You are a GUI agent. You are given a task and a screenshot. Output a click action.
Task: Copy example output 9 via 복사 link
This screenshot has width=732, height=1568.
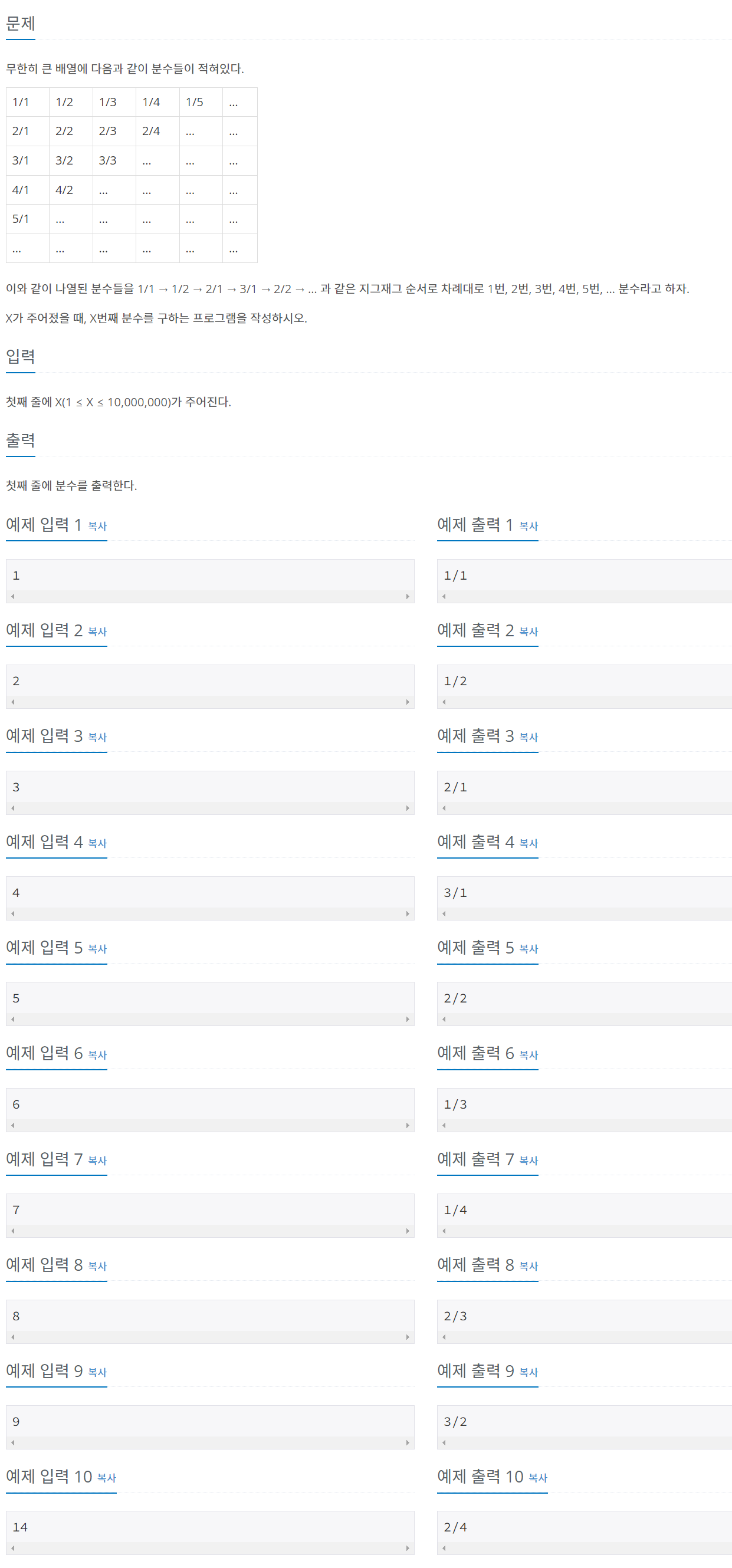coord(529,1372)
